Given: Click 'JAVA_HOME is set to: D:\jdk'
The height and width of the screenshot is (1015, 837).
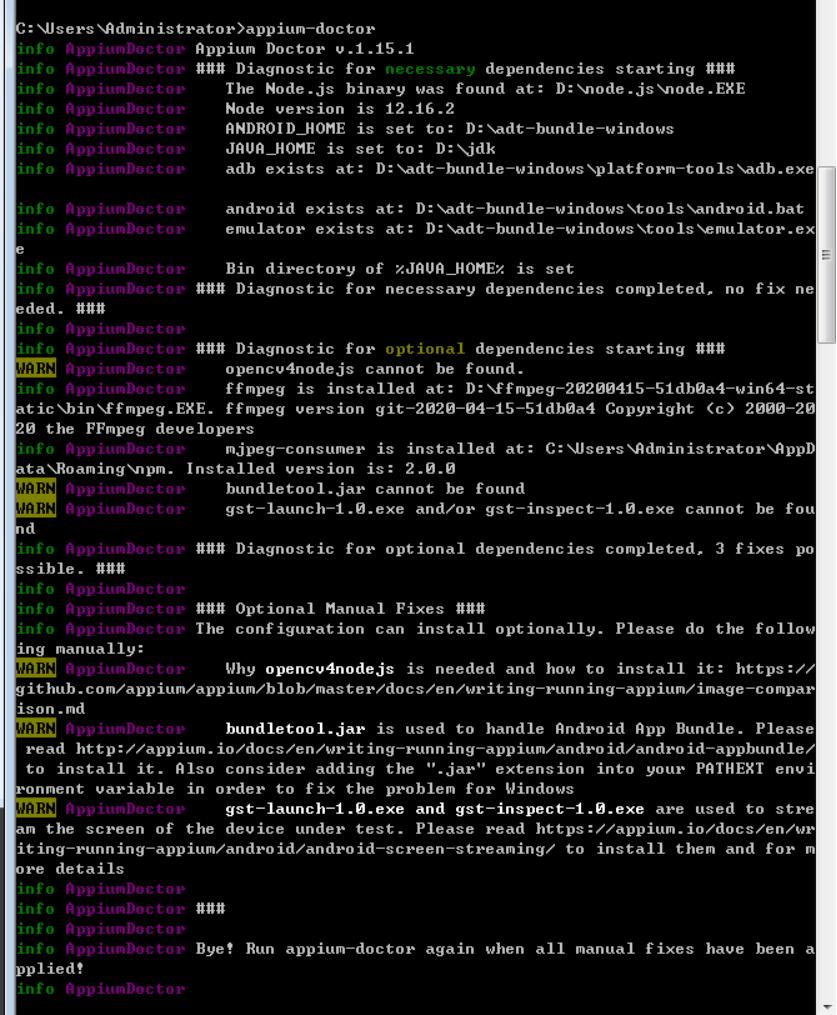Looking at the screenshot, I should (x=360, y=149).
